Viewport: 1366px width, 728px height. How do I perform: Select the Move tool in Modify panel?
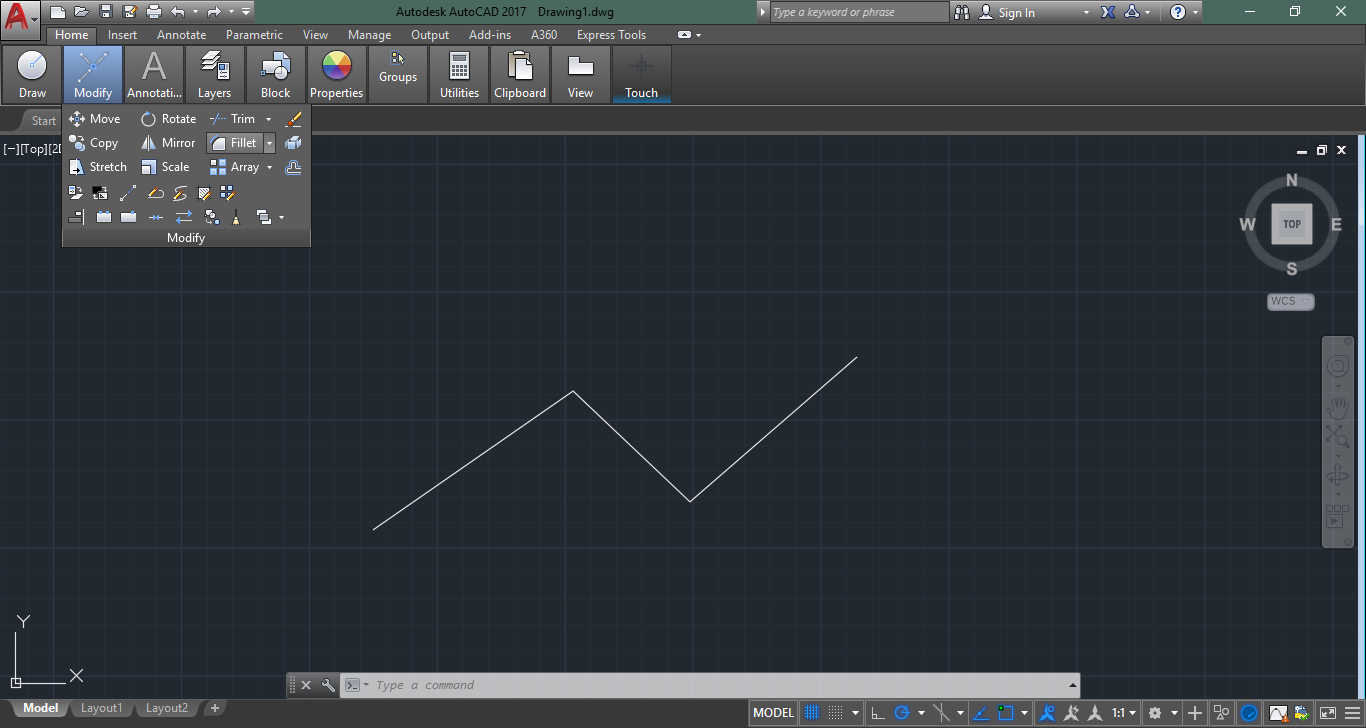click(95, 119)
